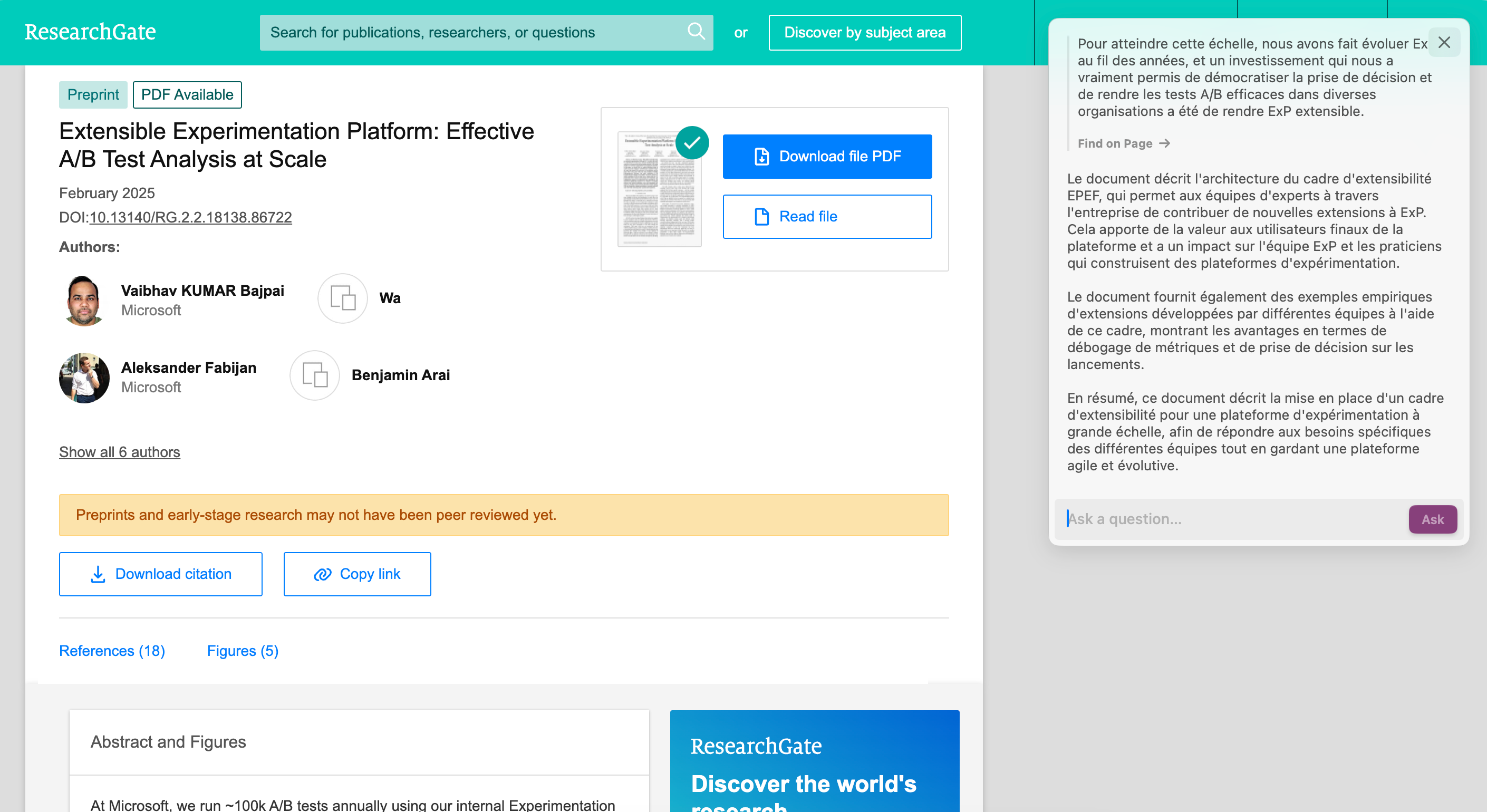
Task: Click Discover by subject area button
Action: (865, 32)
